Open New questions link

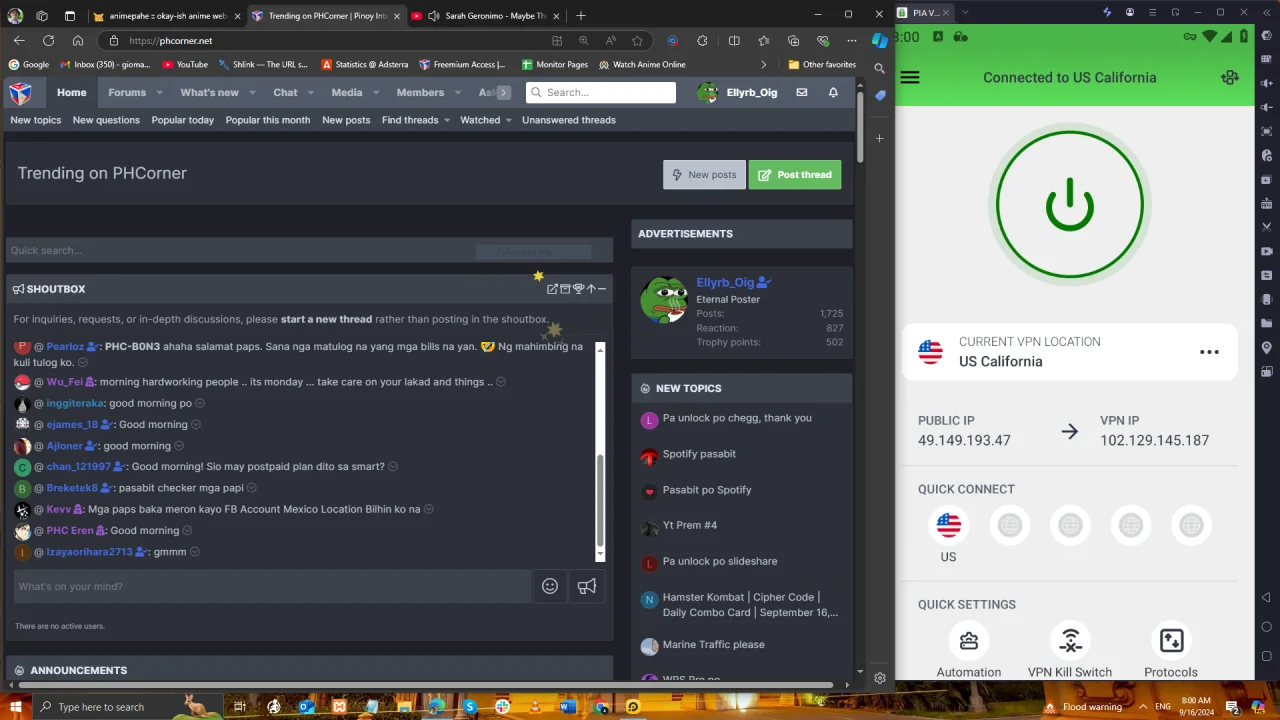[x=106, y=120]
